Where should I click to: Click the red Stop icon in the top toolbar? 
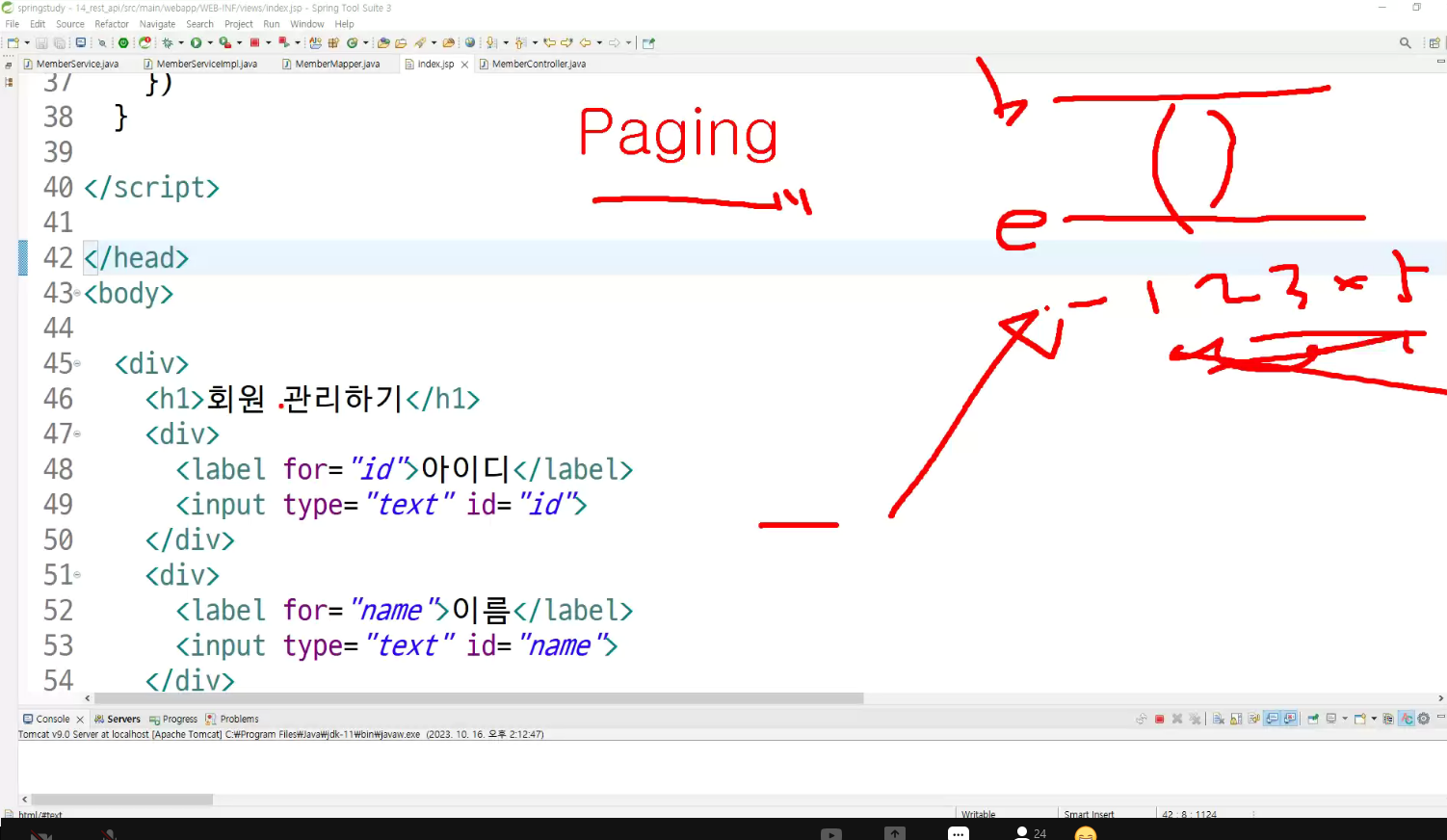pyautogui.click(x=254, y=42)
